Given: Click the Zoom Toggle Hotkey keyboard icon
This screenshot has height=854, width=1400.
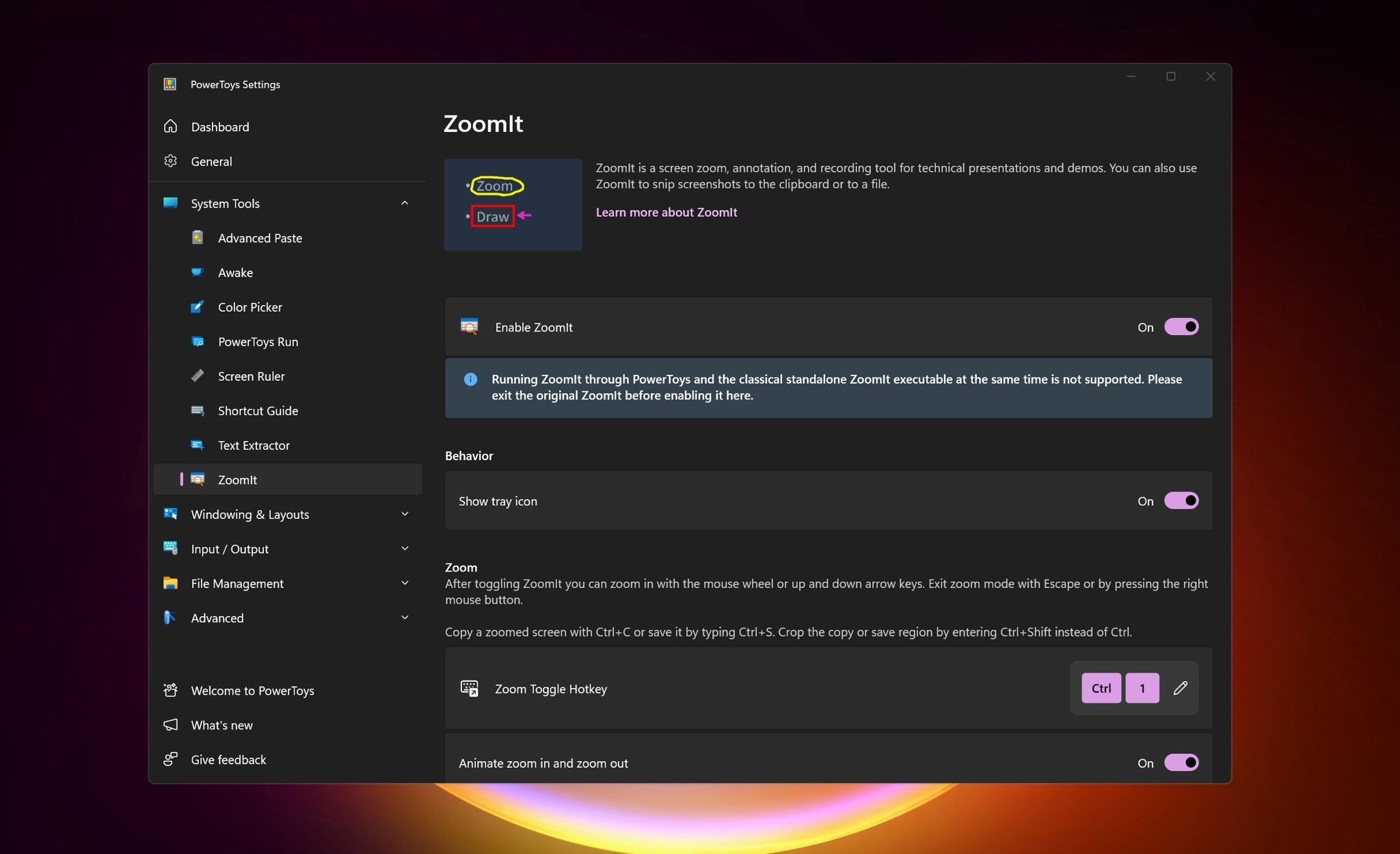Looking at the screenshot, I should (470, 689).
